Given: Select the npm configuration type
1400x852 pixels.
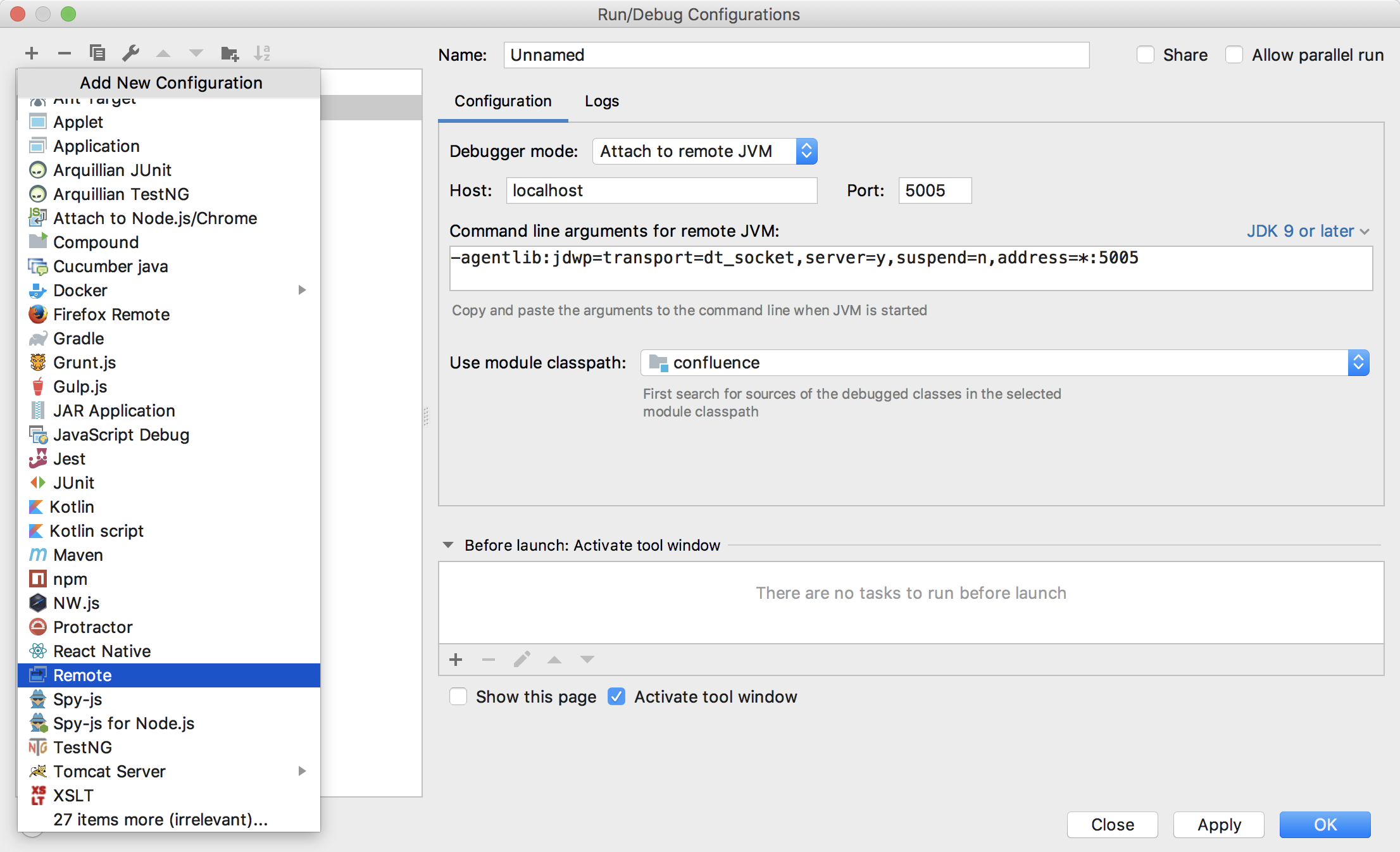Looking at the screenshot, I should point(168,579).
